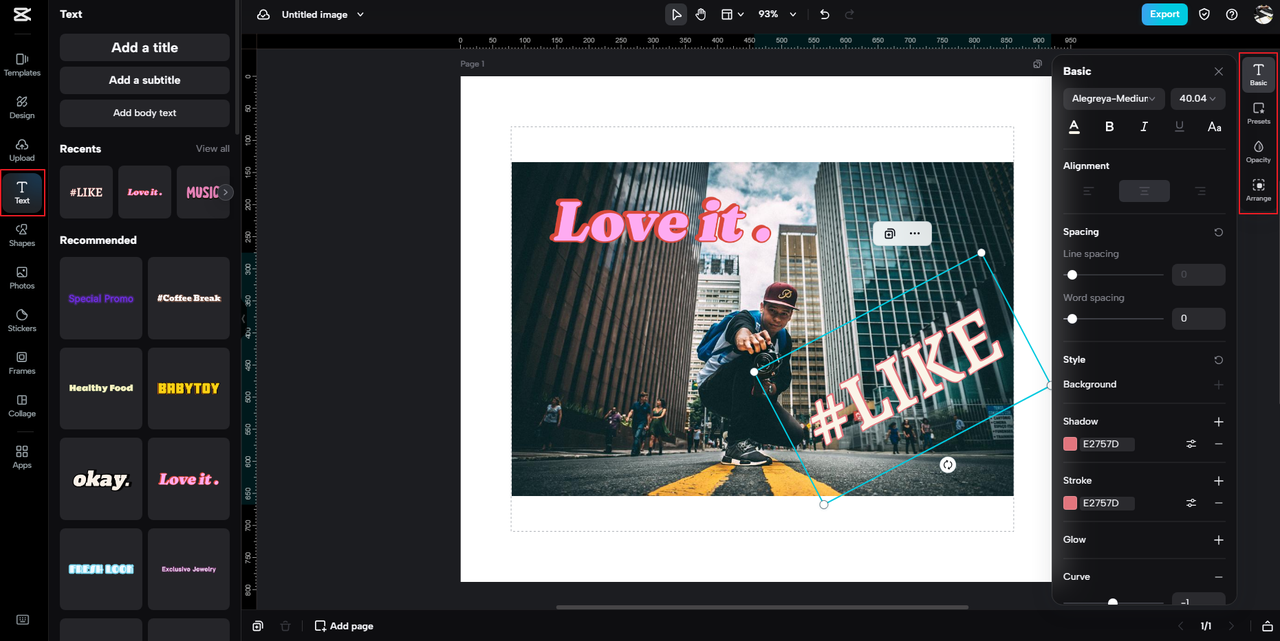Select the Text sidebar tab
The height and width of the screenshot is (641, 1280).
point(22,193)
